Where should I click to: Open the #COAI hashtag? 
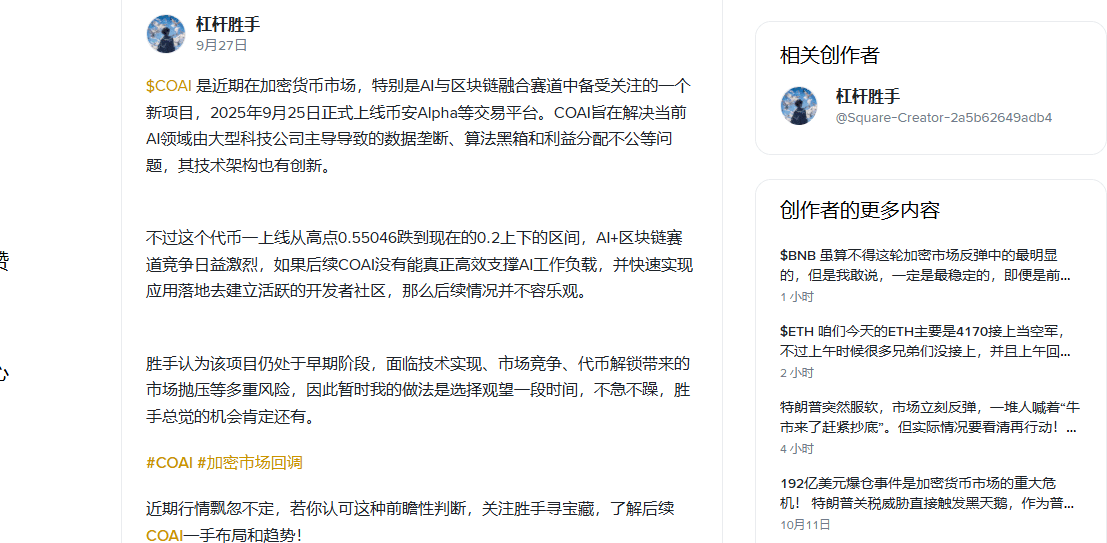pyautogui.click(x=169, y=463)
